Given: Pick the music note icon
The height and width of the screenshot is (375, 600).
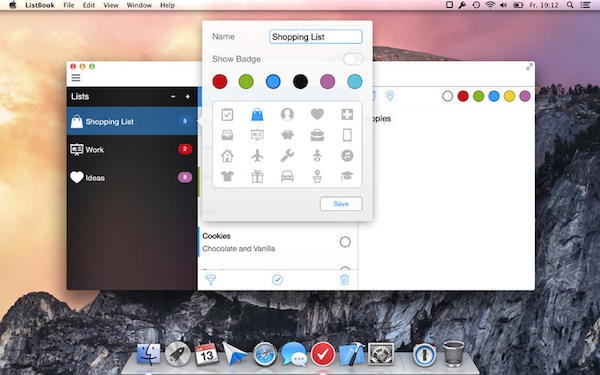Looking at the screenshot, I should (347, 156).
